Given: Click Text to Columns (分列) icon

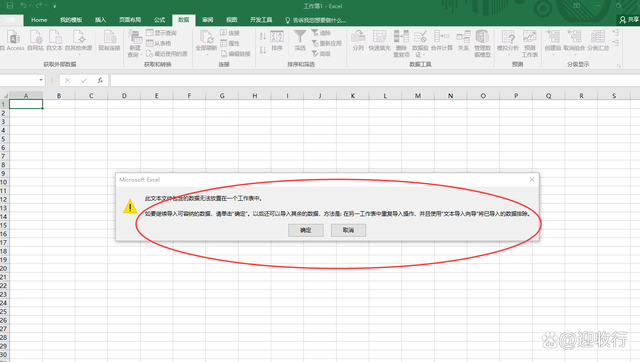Looking at the screenshot, I should (x=358, y=40).
